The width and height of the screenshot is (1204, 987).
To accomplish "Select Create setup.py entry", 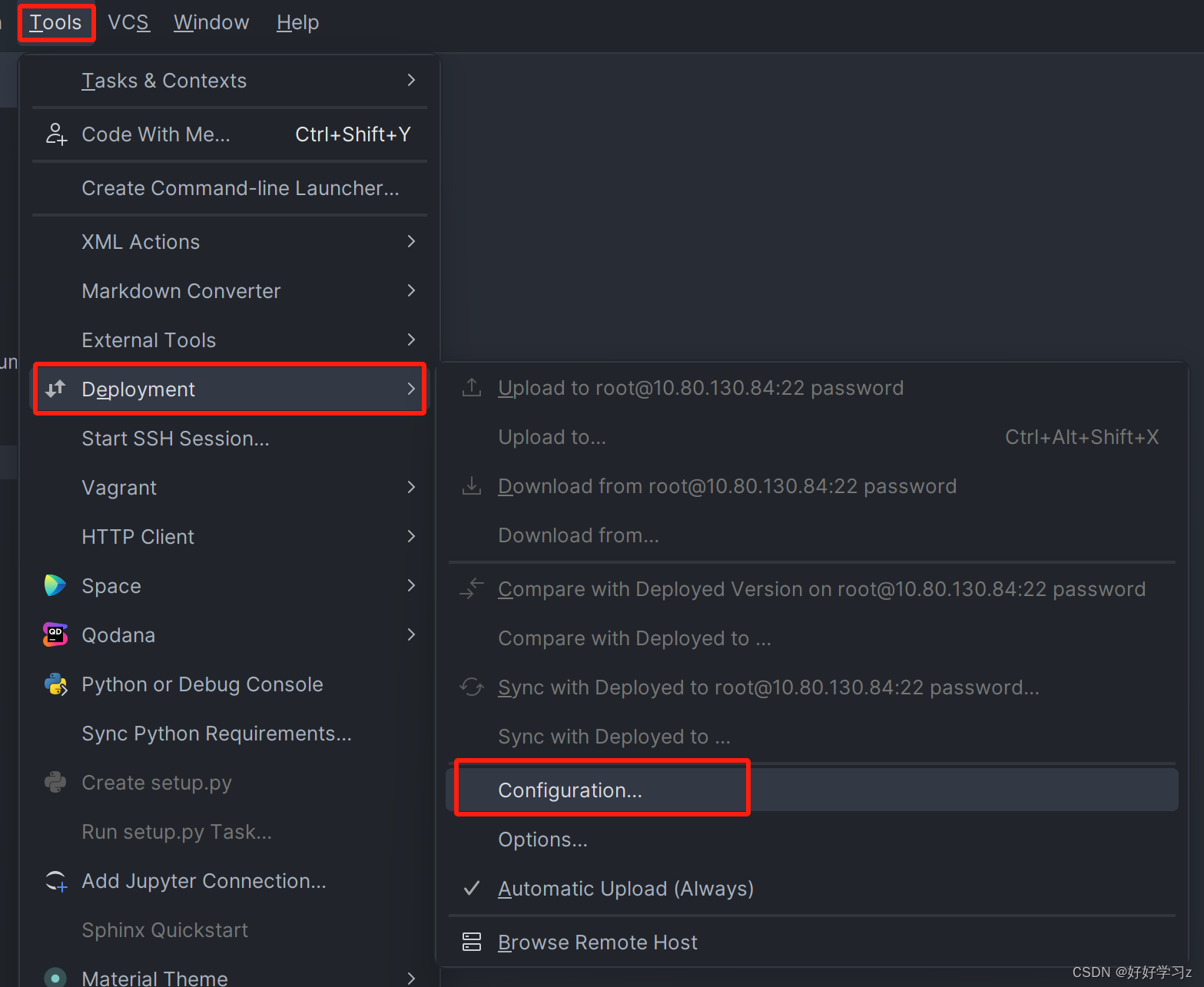I will [229, 782].
